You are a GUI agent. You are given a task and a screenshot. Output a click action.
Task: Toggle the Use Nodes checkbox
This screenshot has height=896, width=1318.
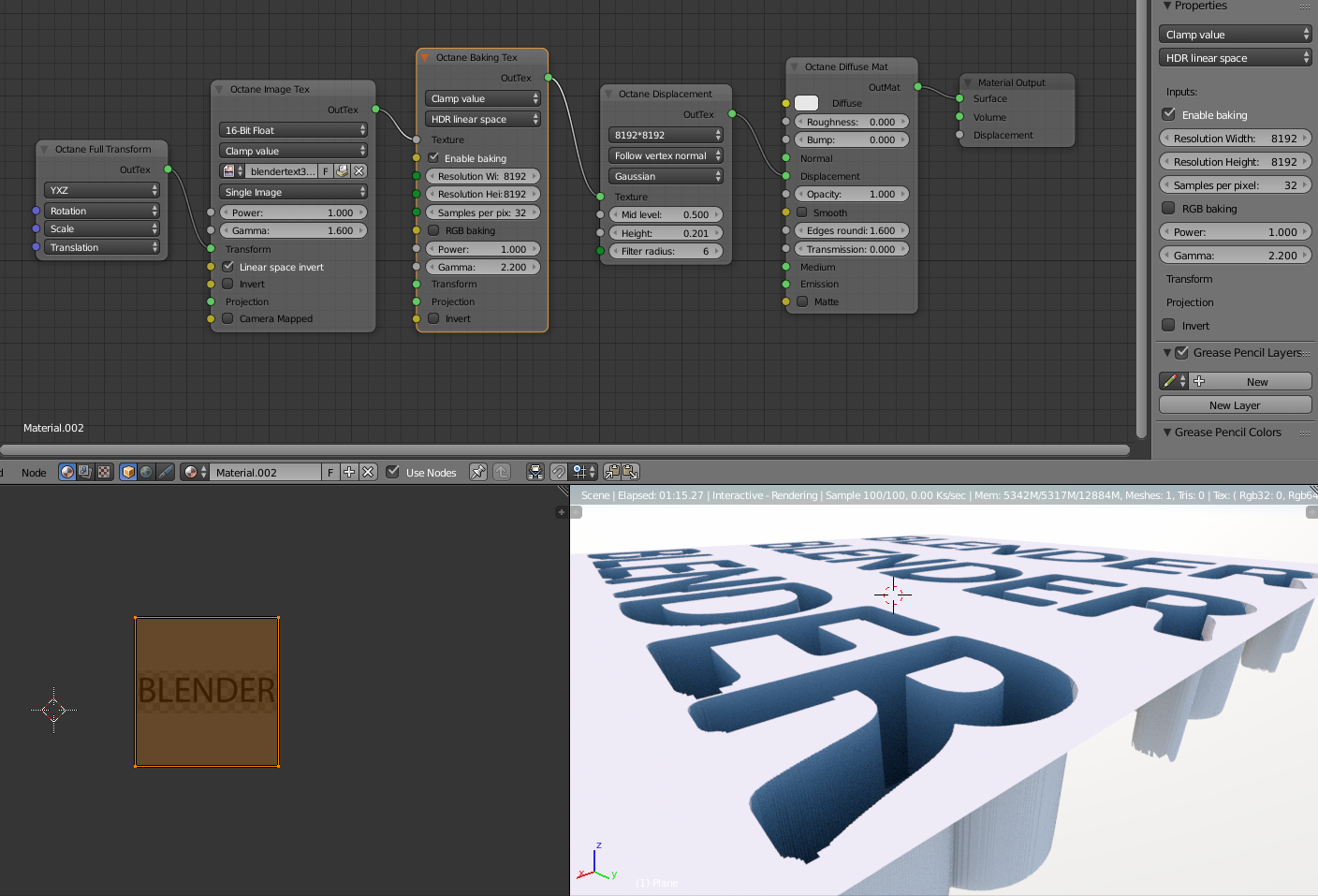[x=393, y=472]
